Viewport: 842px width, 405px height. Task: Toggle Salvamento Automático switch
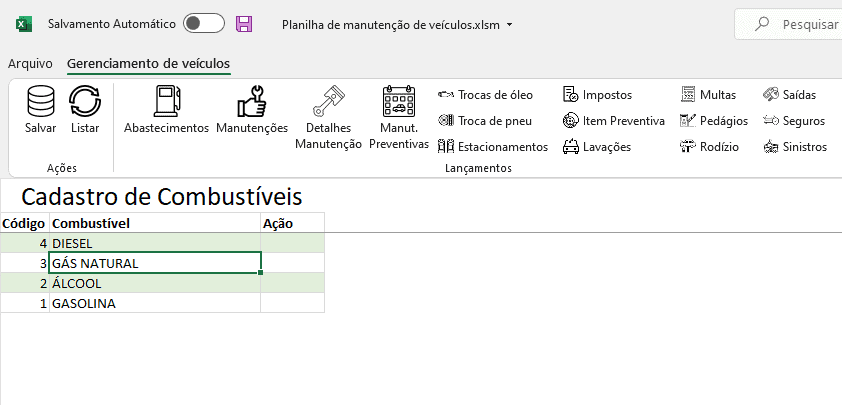204,24
